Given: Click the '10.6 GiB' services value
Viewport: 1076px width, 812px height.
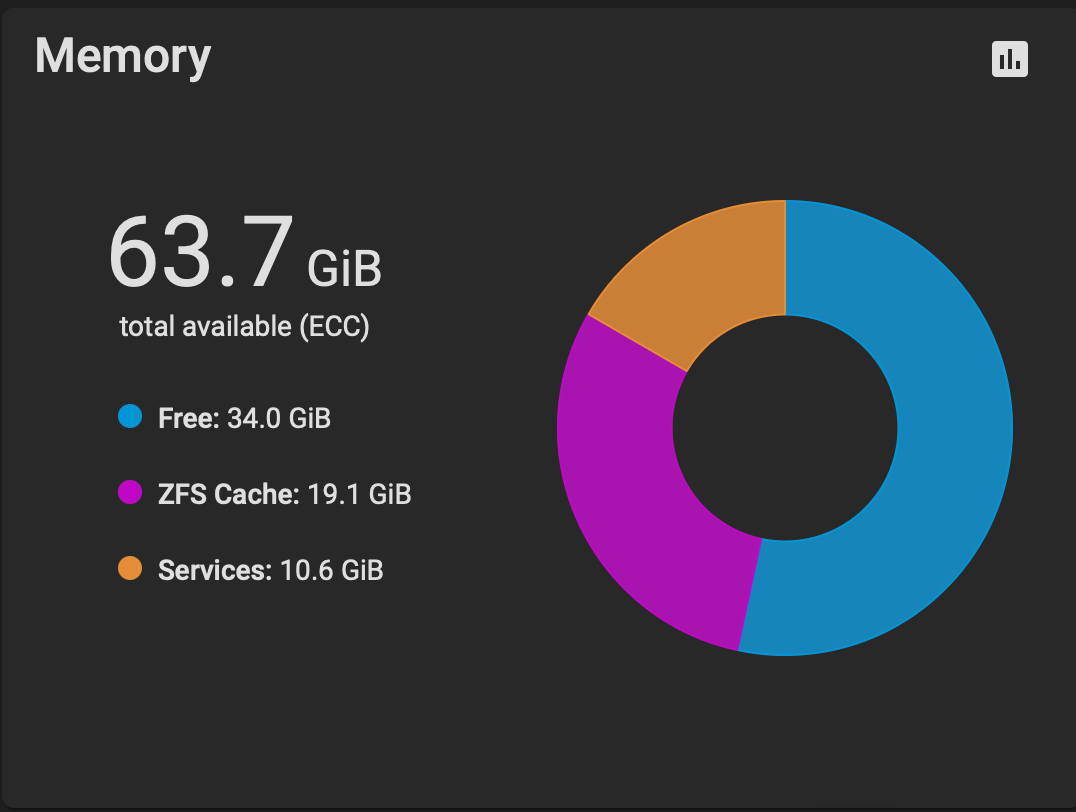Looking at the screenshot, I should [x=331, y=570].
